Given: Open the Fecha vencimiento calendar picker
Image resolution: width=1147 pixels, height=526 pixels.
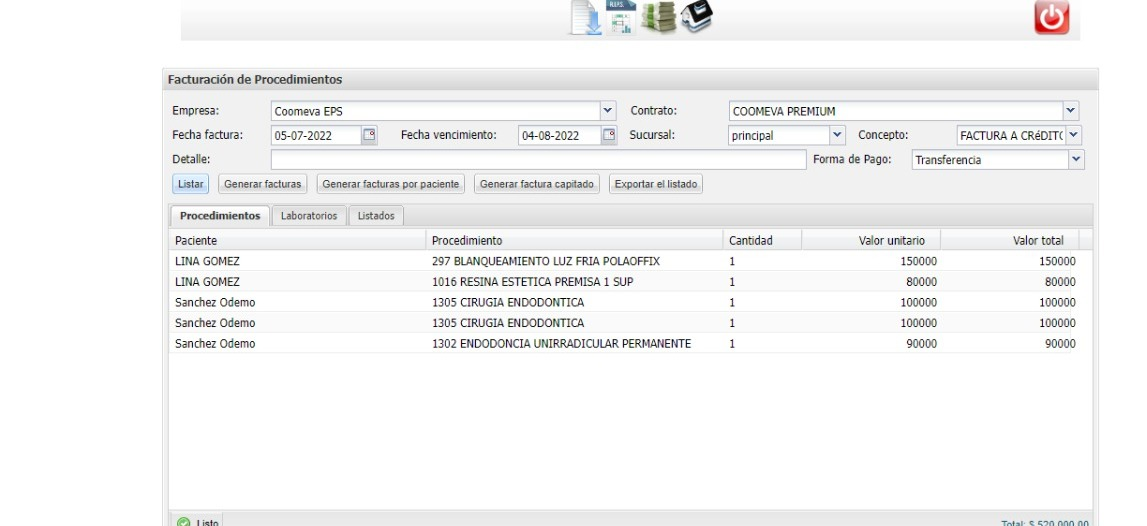Looking at the screenshot, I should click(x=609, y=135).
